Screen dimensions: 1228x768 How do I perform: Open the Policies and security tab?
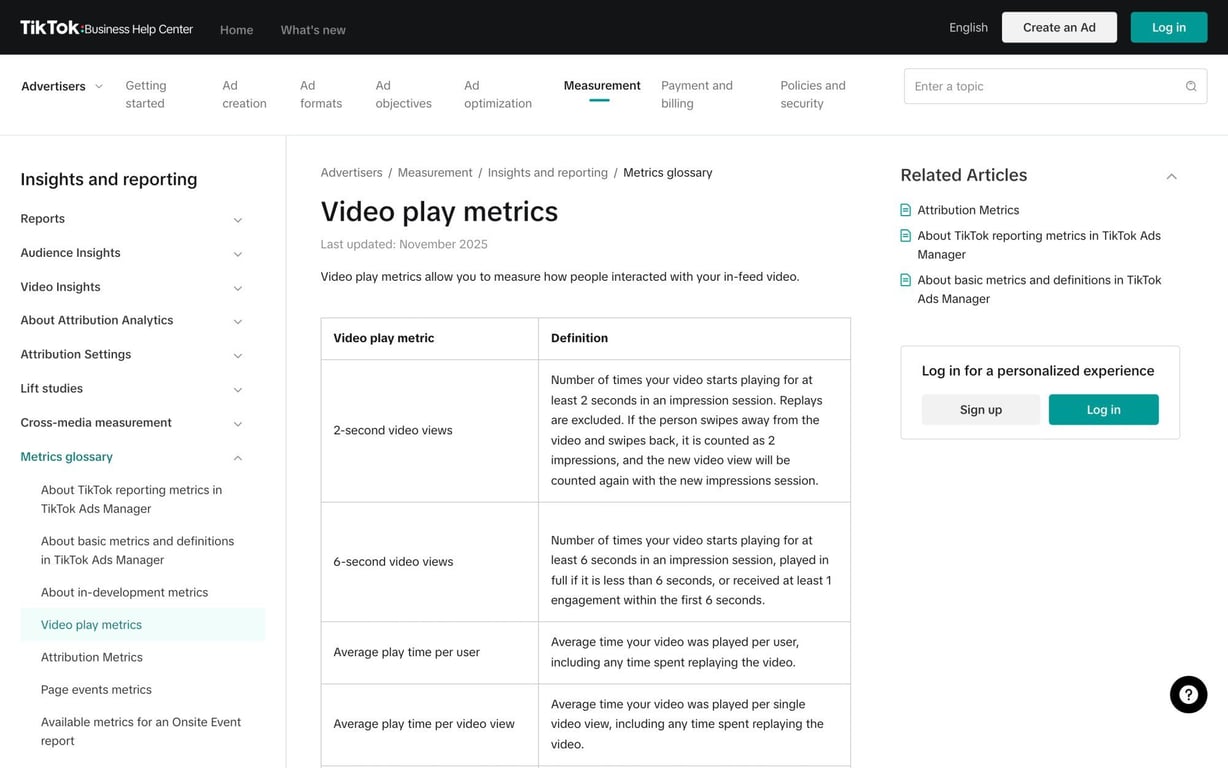click(x=813, y=94)
